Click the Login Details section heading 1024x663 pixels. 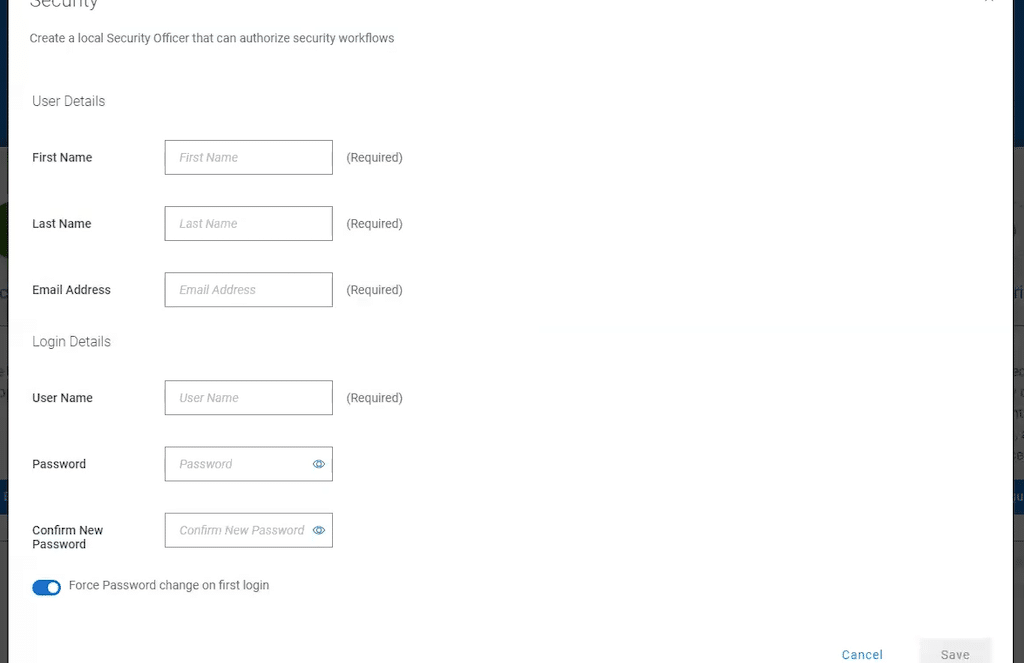click(x=71, y=342)
